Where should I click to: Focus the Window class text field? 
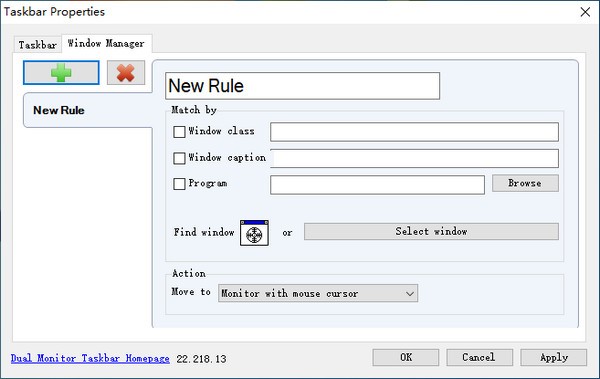(x=414, y=132)
